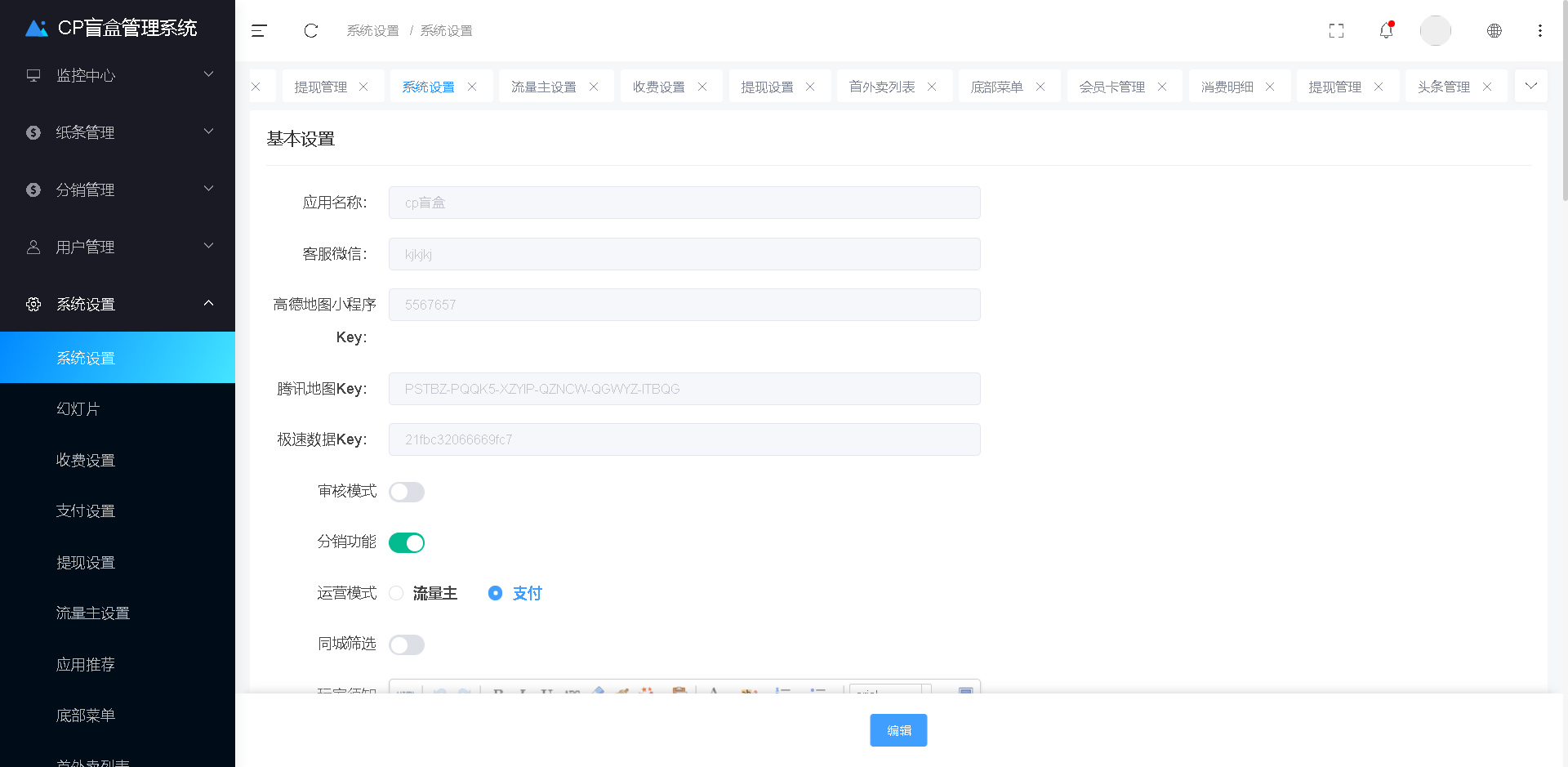Close the 会员卡管理 tab

[1162, 87]
